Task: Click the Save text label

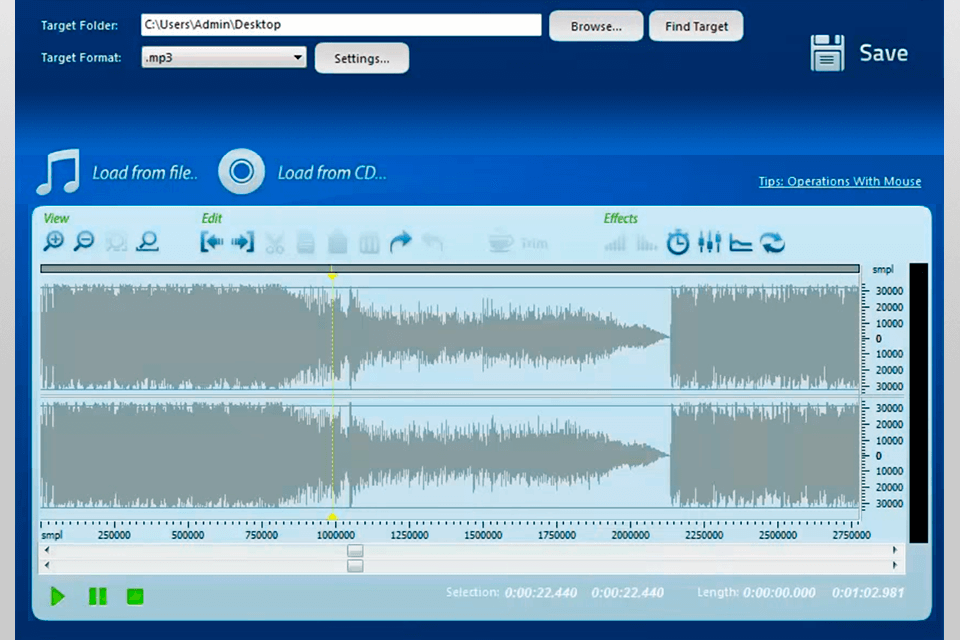Action: [883, 53]
